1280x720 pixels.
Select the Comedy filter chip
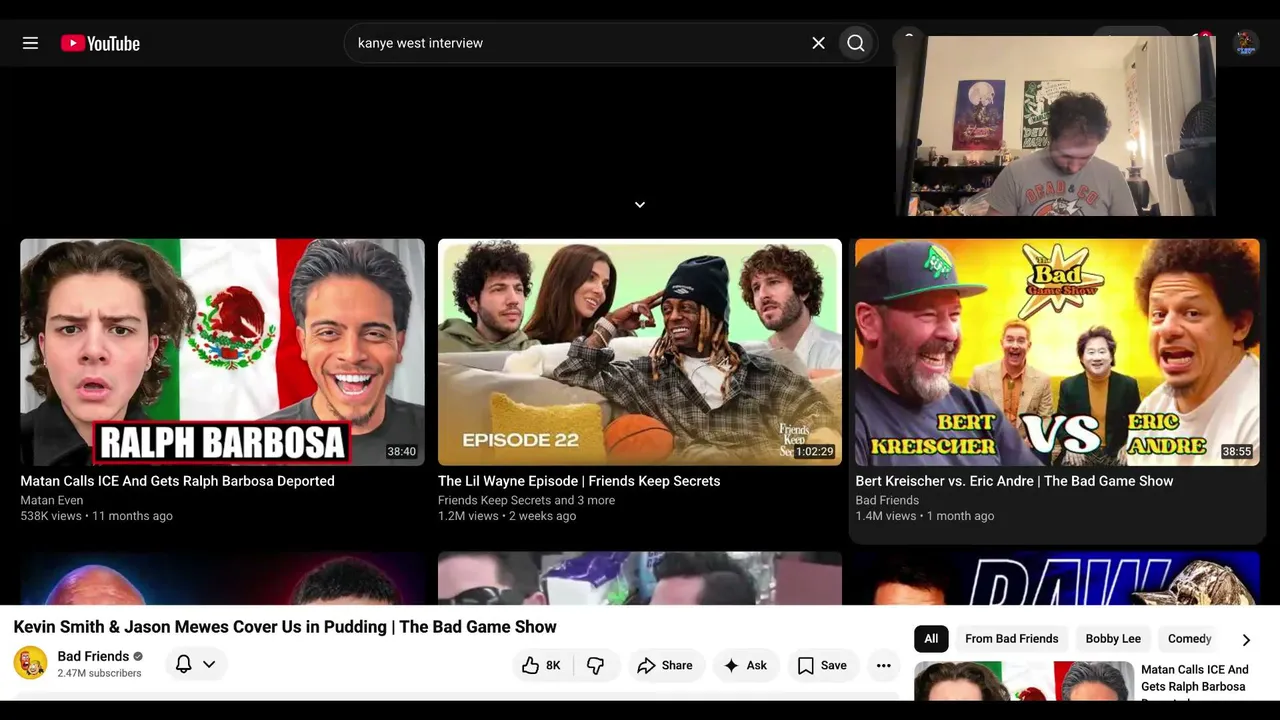click(1189, 638)
